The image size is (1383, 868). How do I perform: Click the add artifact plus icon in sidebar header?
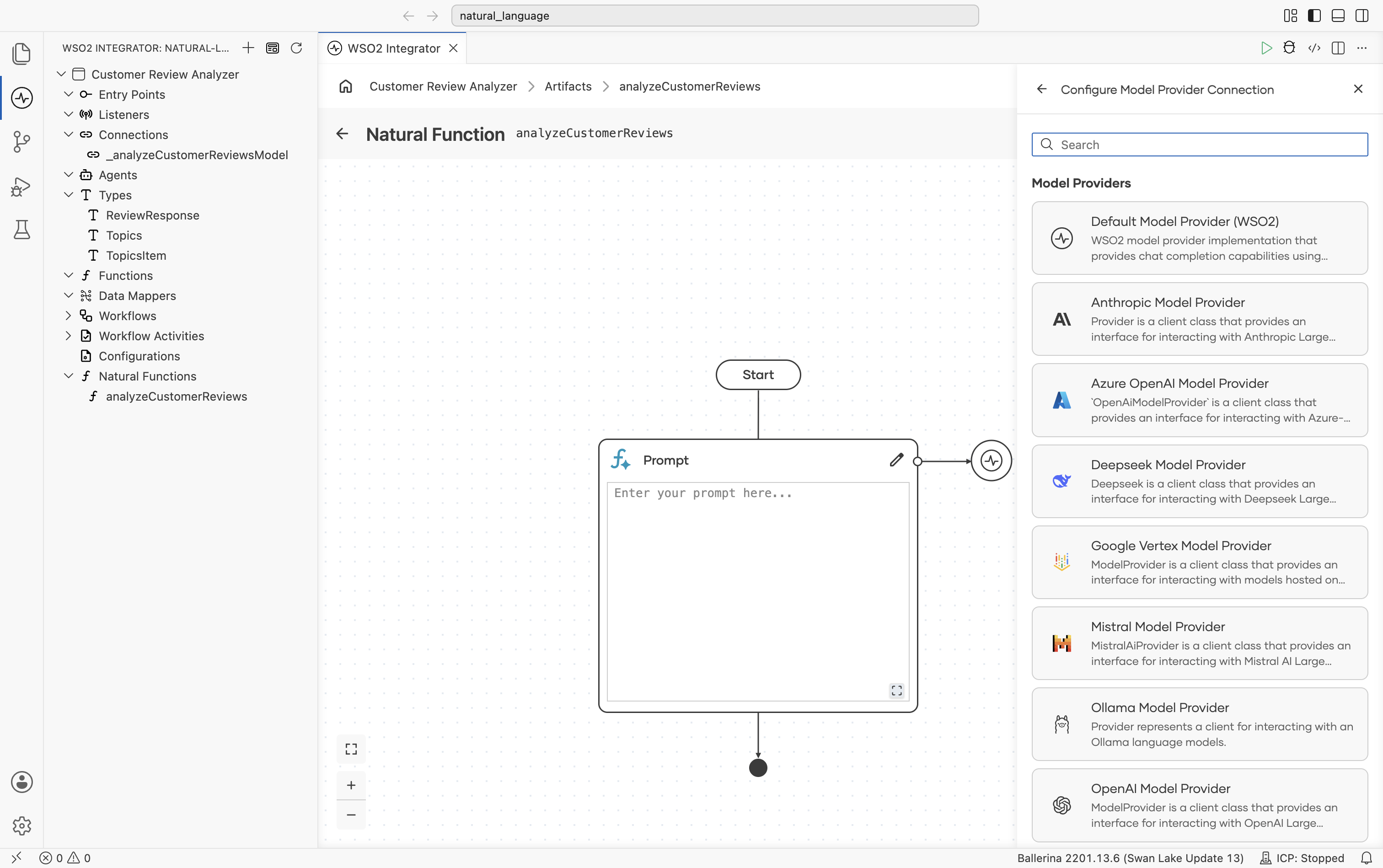(x=248, y=48)
